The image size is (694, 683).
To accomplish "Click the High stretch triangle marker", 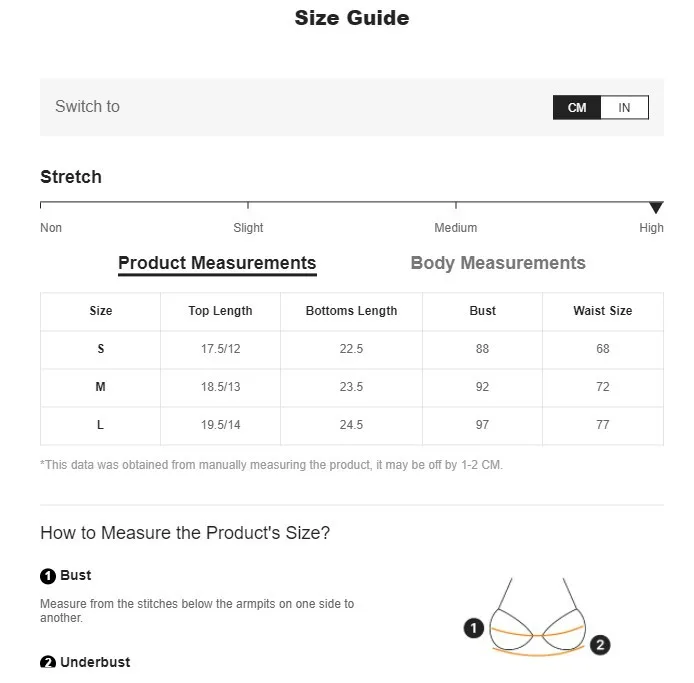I will 656,208.
